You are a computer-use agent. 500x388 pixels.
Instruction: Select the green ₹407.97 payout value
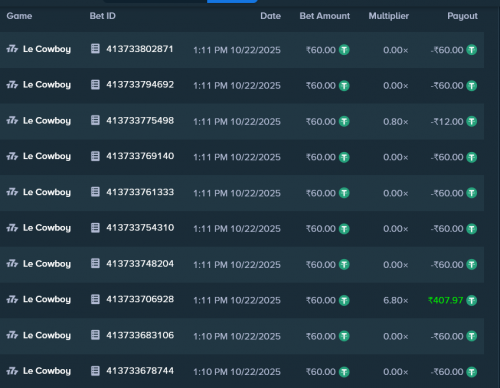(446, 300)
